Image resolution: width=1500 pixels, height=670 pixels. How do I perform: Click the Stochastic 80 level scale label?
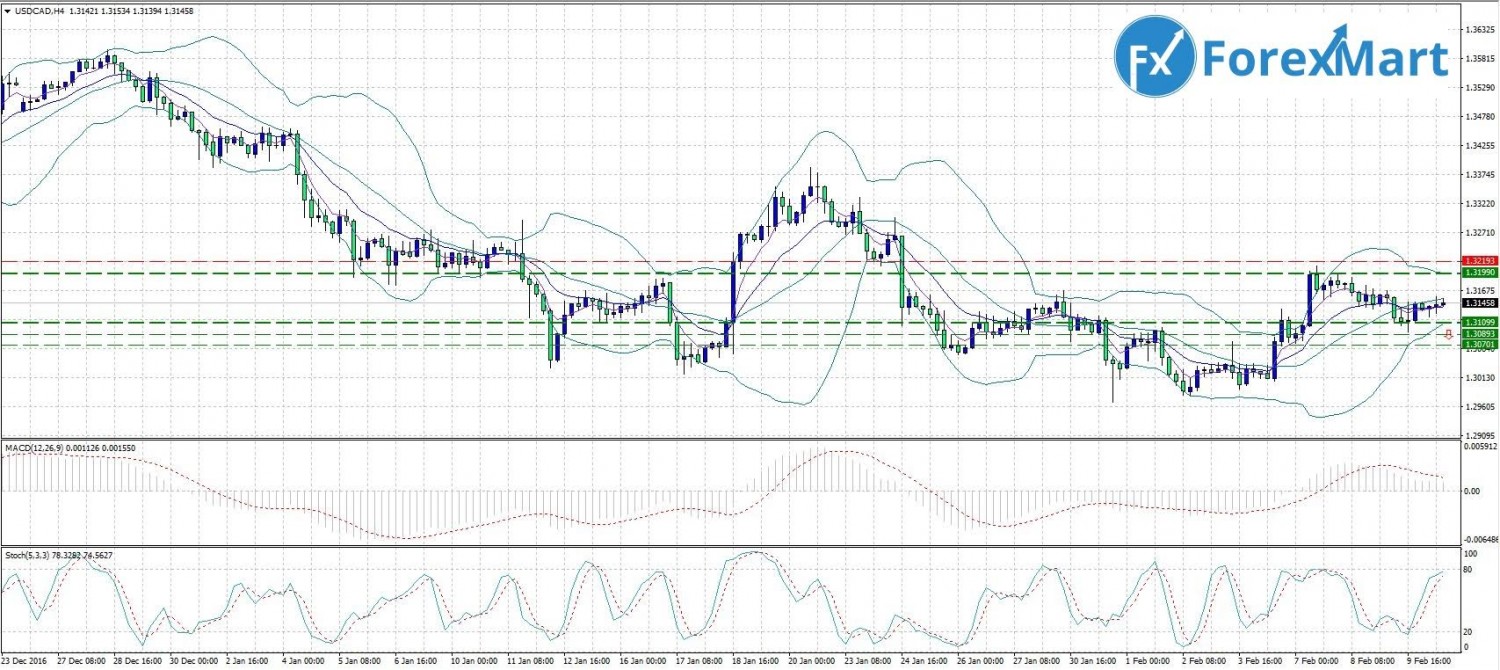coord(1470,570)
